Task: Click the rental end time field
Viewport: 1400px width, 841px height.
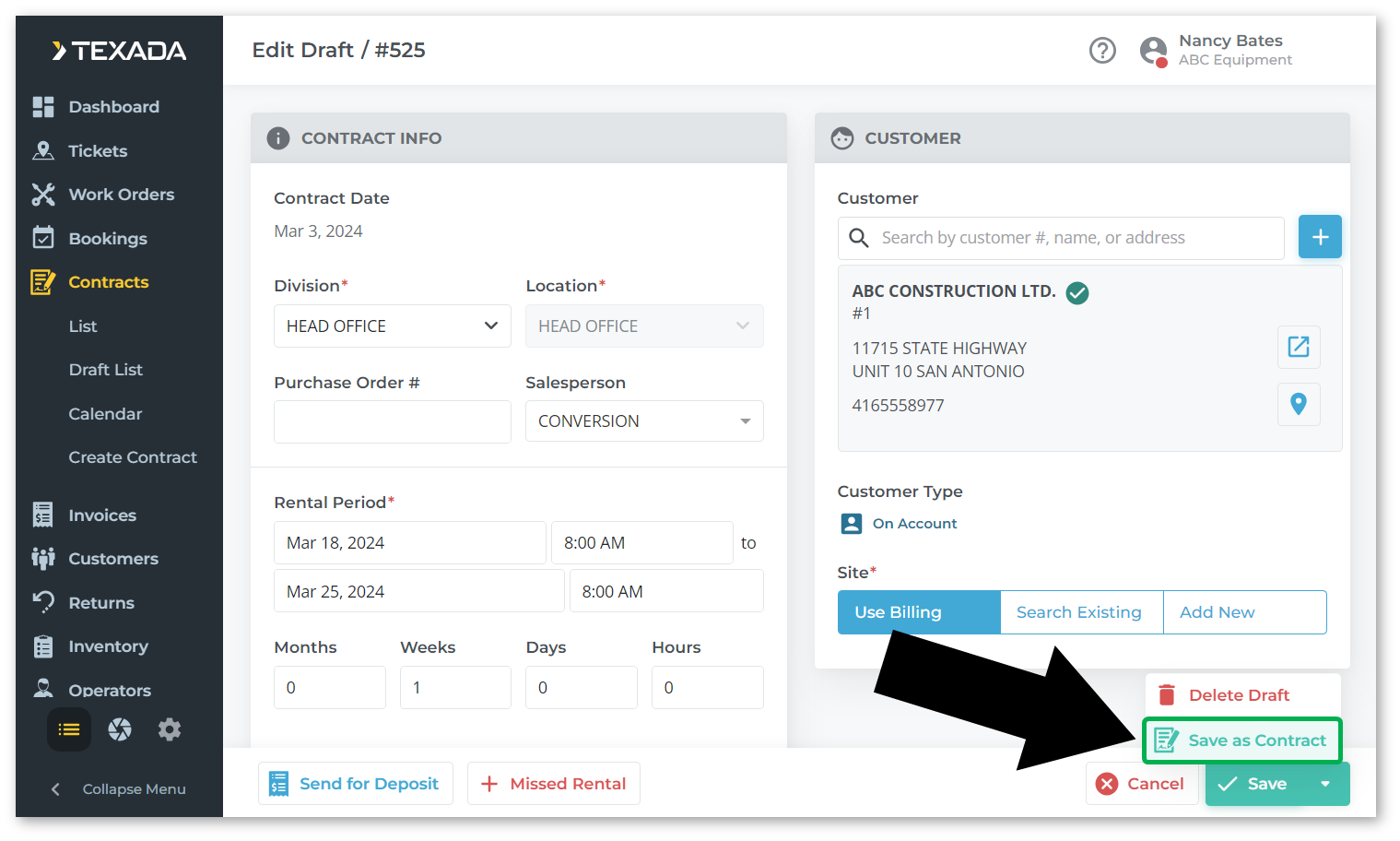Action: 666,591
